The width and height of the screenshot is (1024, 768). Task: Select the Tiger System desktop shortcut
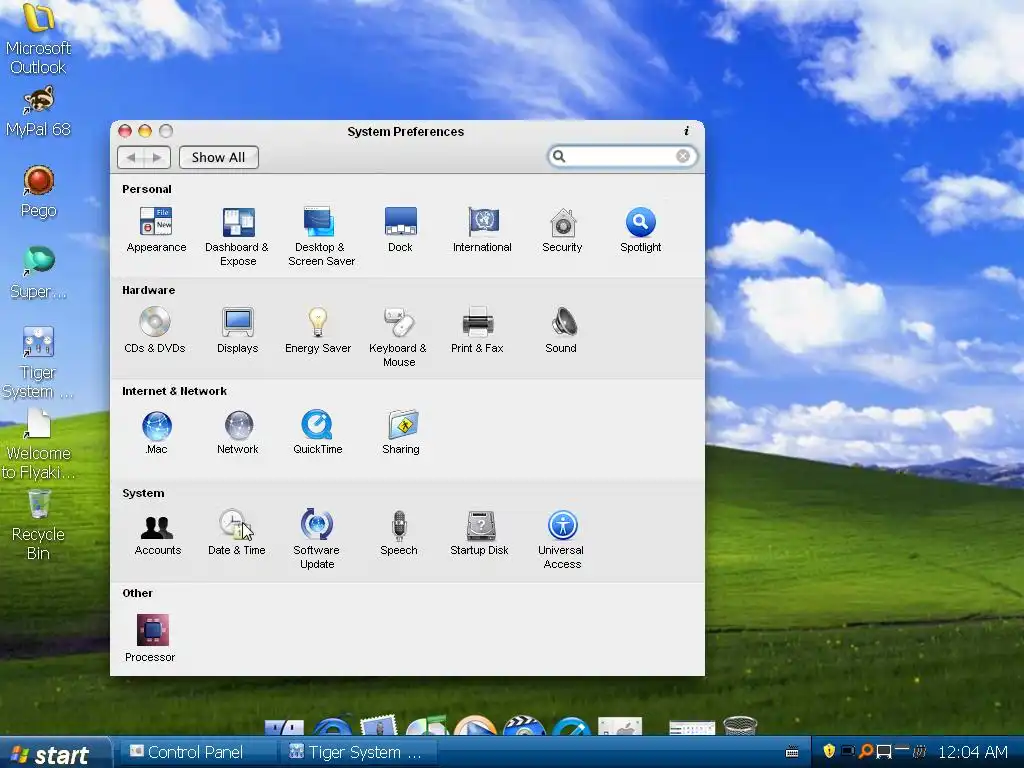tap(37, 362)
